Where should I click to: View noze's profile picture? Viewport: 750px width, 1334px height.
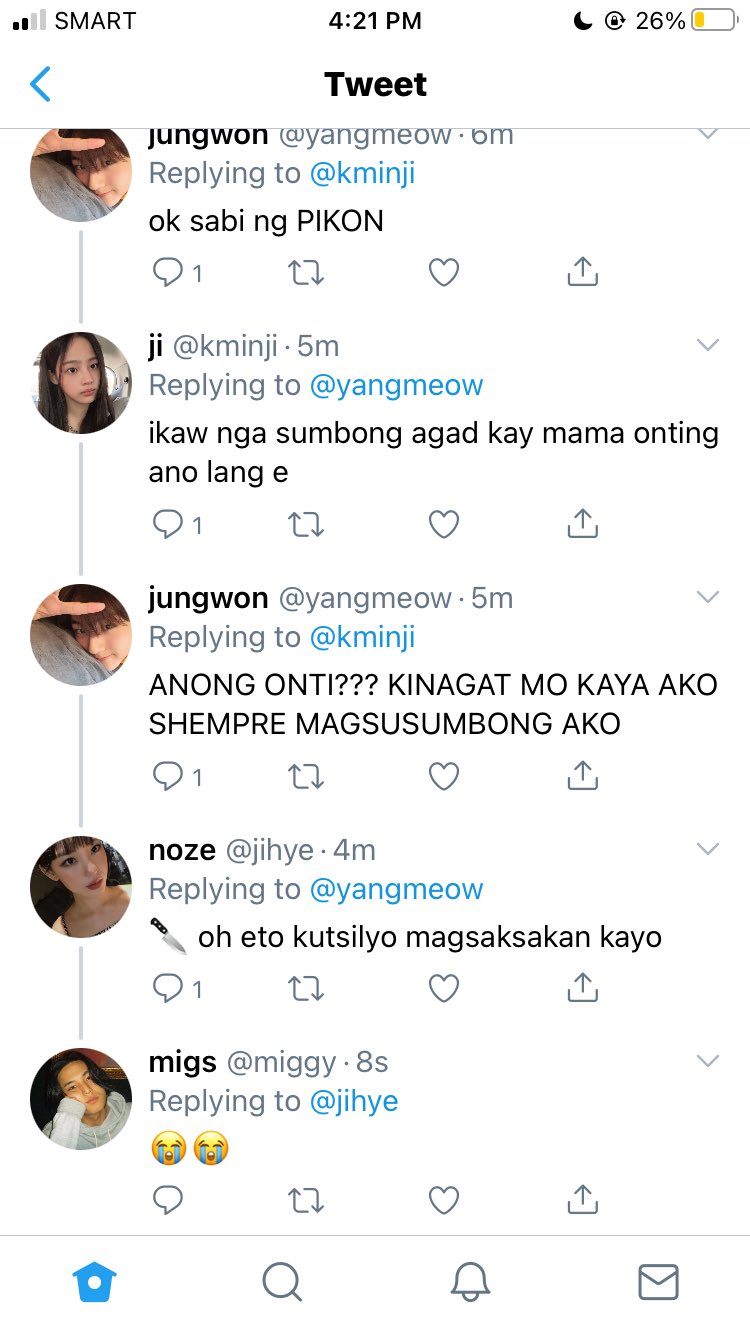tap(81, 887)
